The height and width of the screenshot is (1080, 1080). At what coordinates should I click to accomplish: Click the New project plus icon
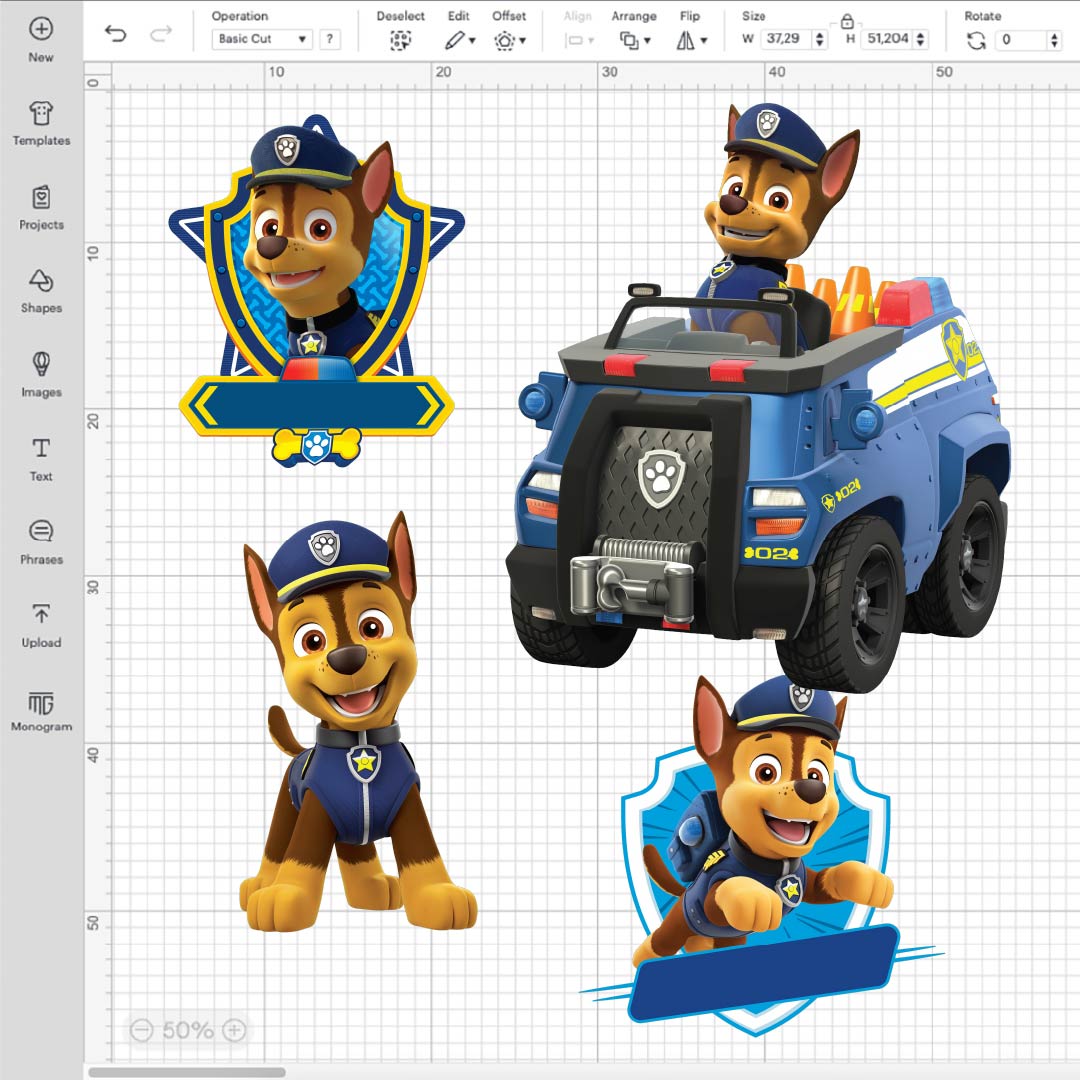click(41, 28)
